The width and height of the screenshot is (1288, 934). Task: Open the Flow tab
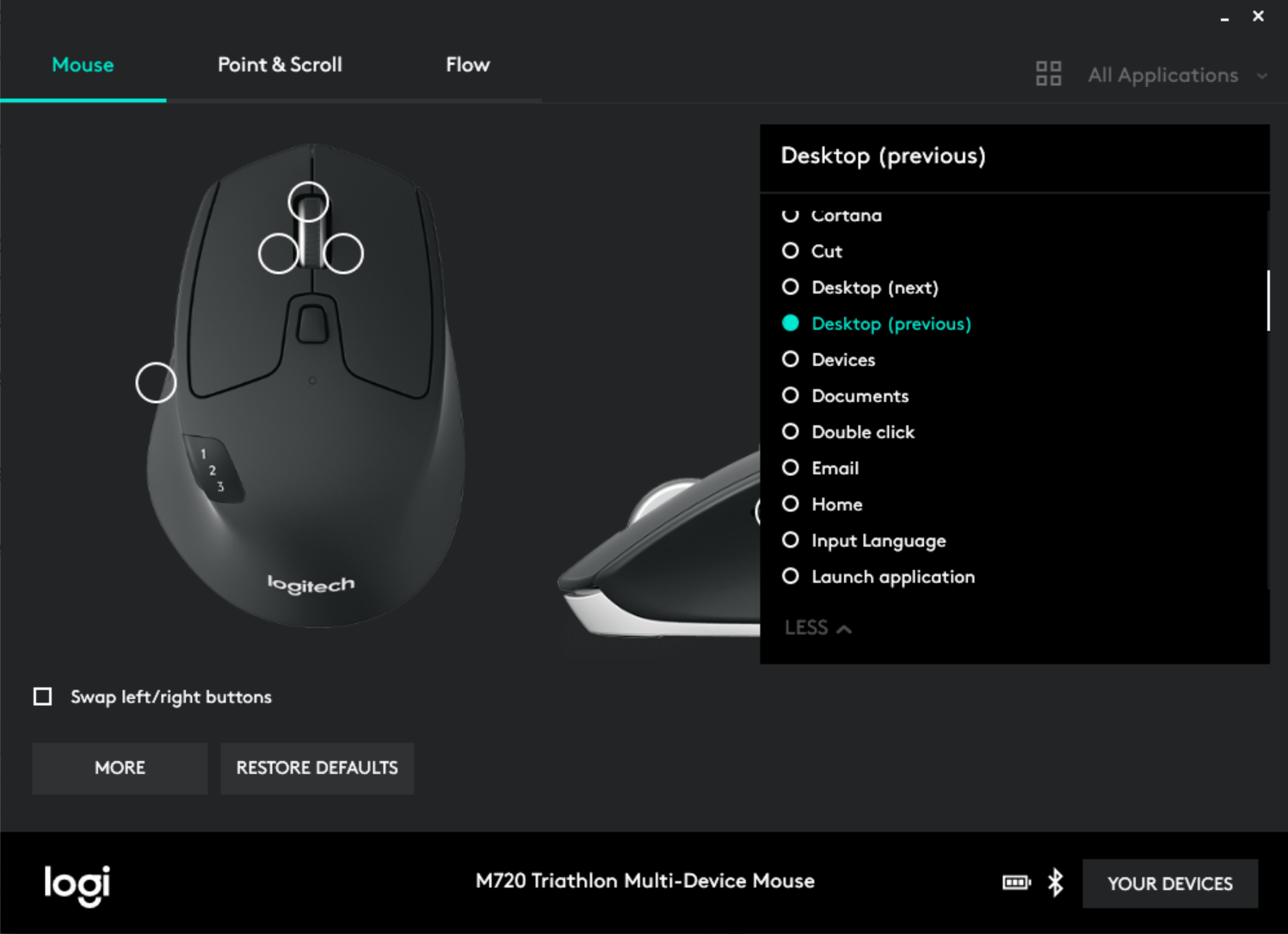467,65
